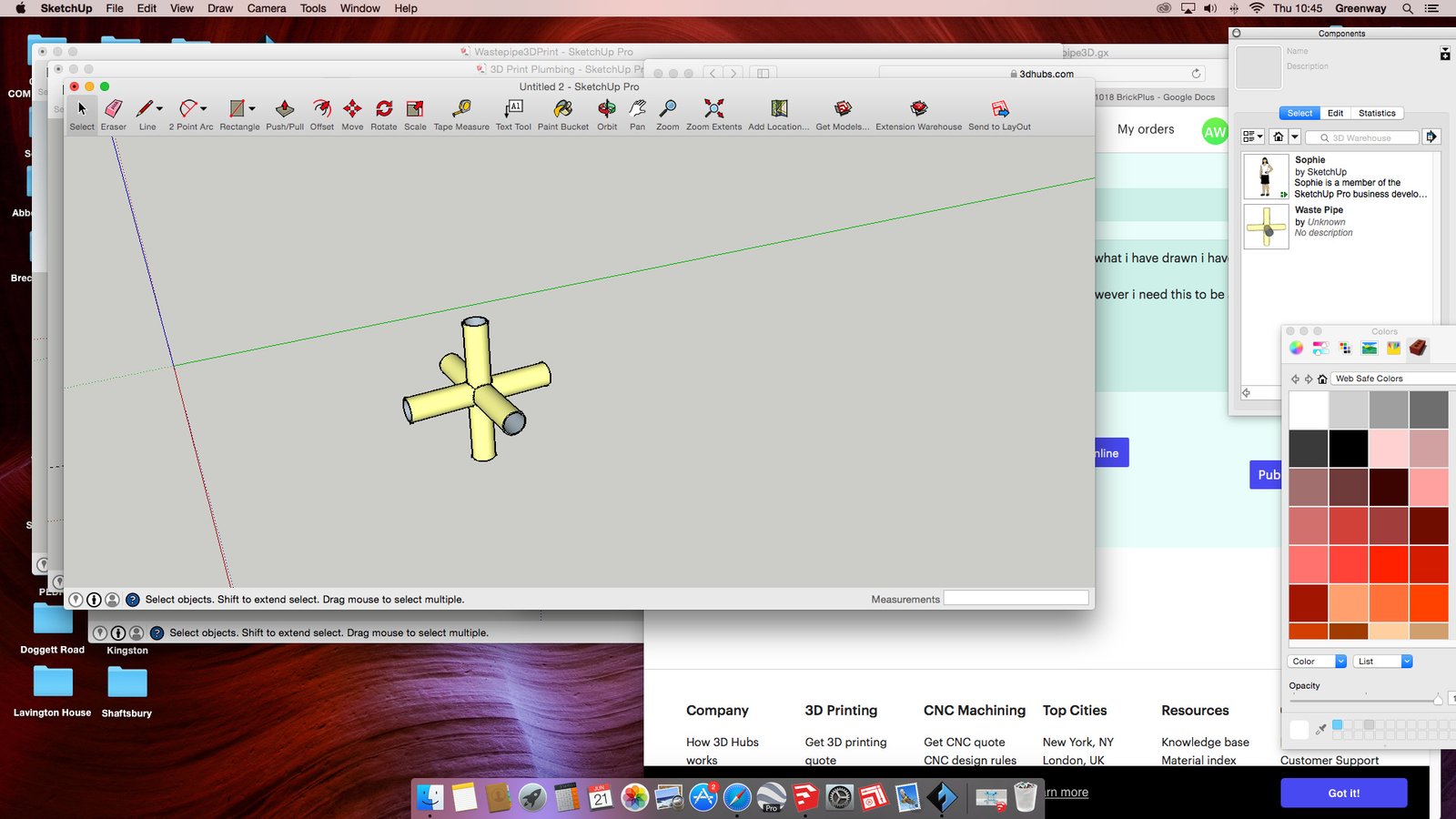Switch to the Statistics tab
The width and height of the screenshot is (1456, 819).
point(1376,114)
